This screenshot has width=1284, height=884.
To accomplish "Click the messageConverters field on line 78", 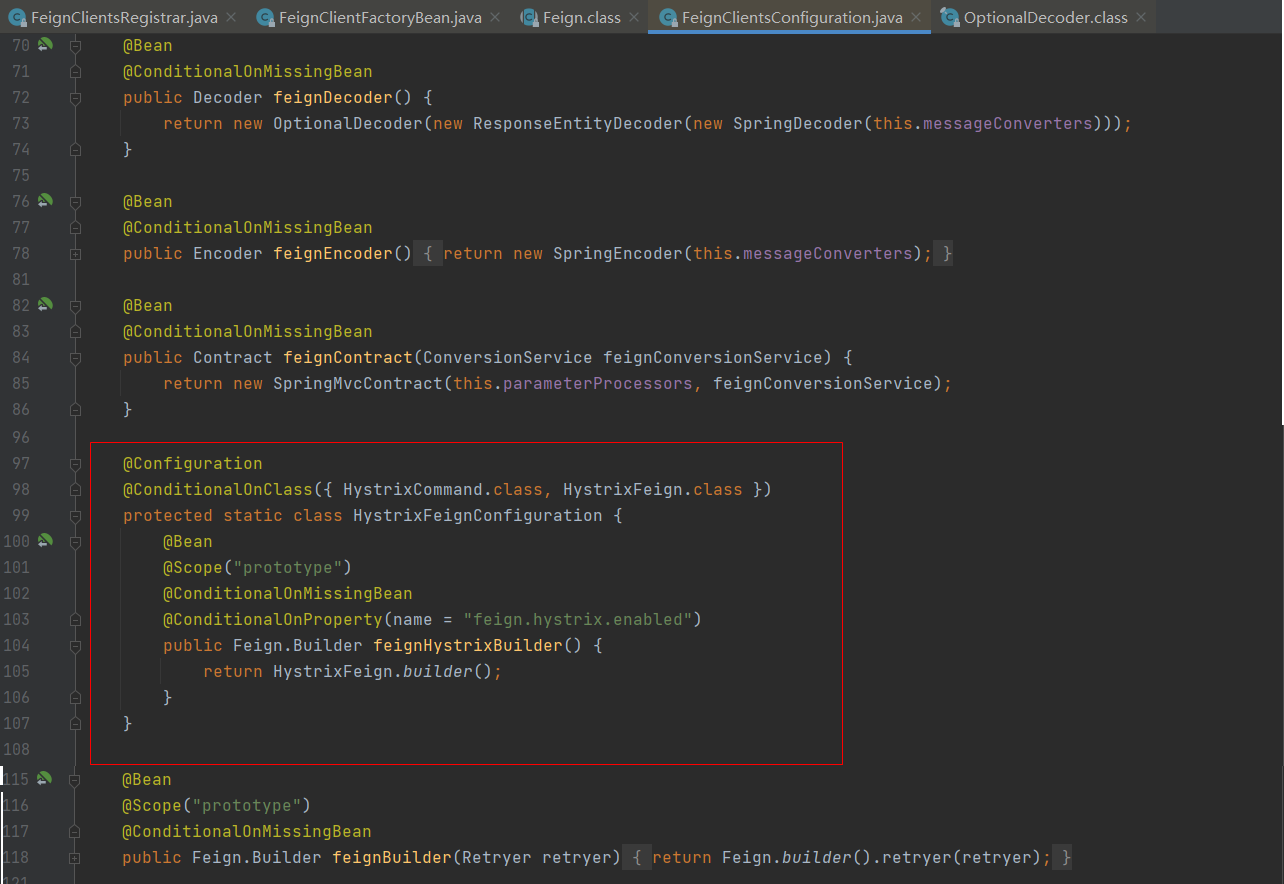I will point(828,254).
